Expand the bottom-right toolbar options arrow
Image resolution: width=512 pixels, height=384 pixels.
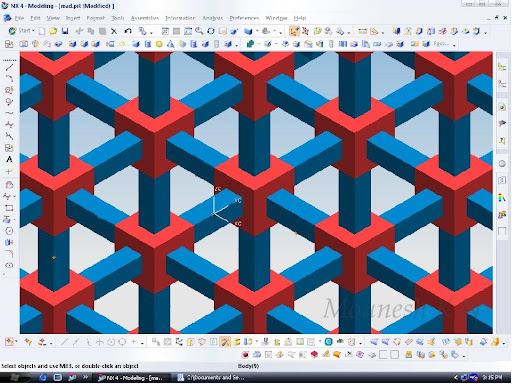click(x=504, y=343)
